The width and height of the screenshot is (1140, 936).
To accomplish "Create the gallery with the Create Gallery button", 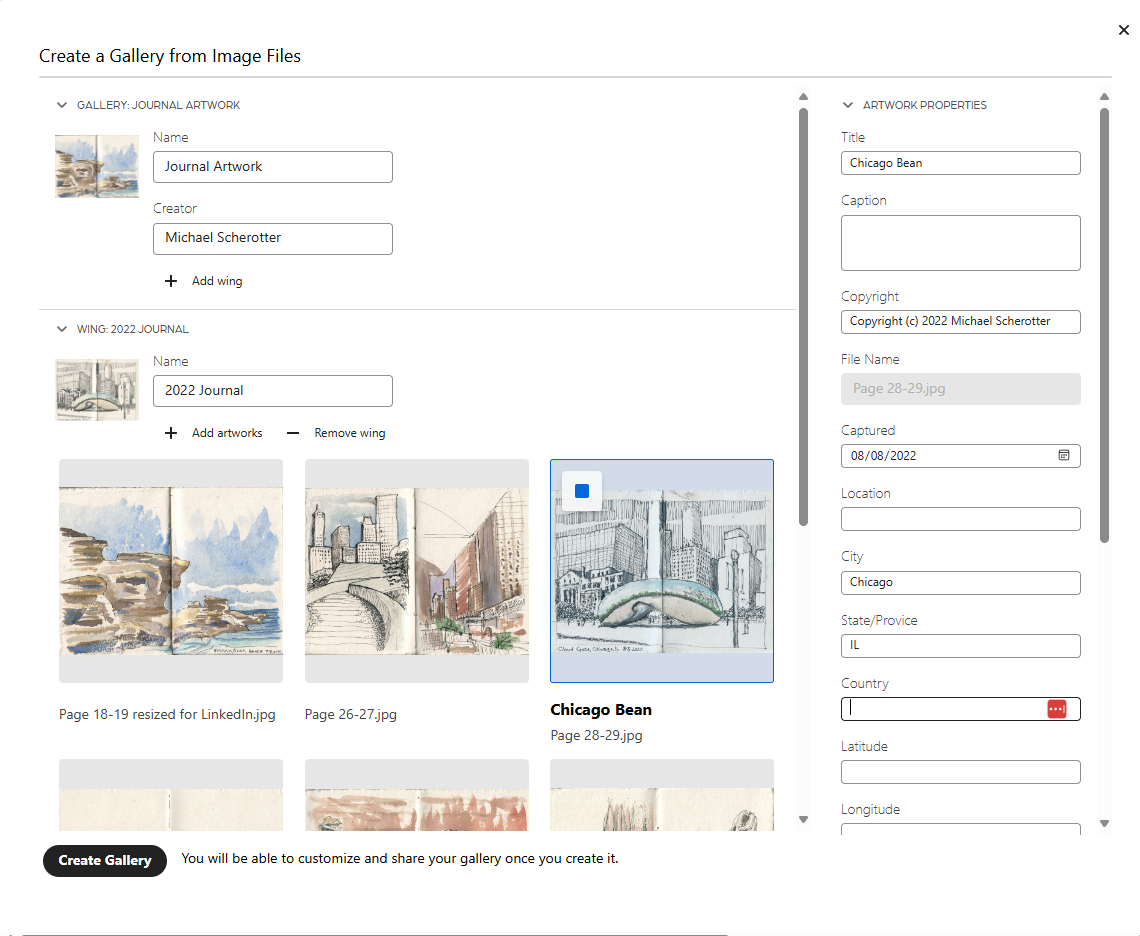I will point(105,860).
